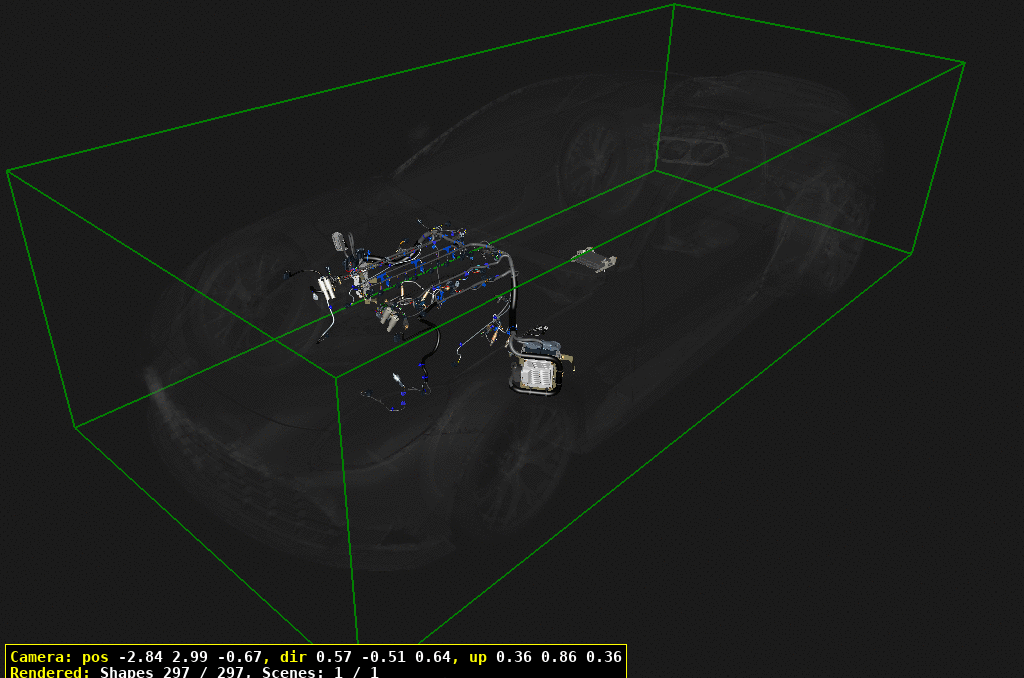Click the Rendered label in the status bar
Screen dimensions: 1024x678
coord(50,673)
